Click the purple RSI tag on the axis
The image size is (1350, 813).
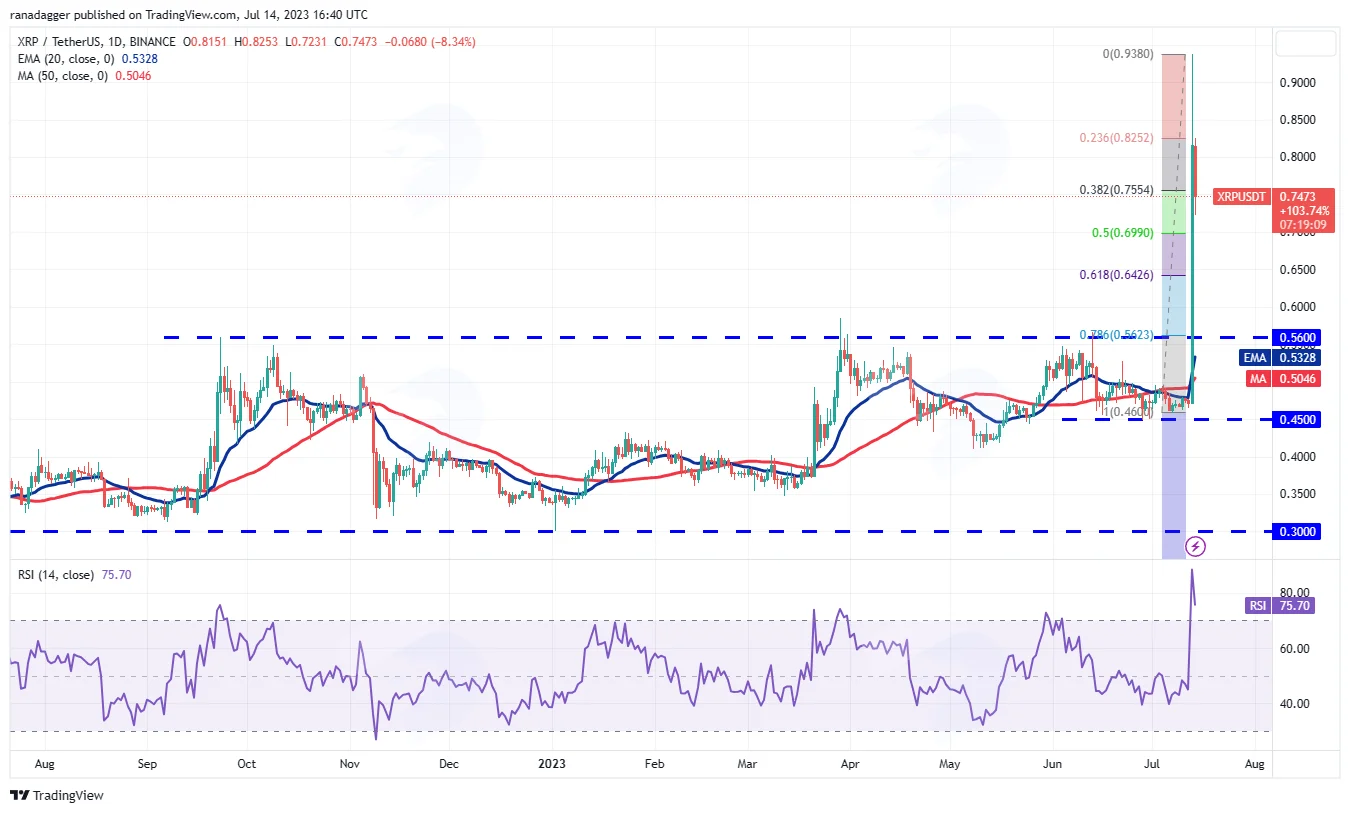pyautogui.click(x=1259, y=605)
